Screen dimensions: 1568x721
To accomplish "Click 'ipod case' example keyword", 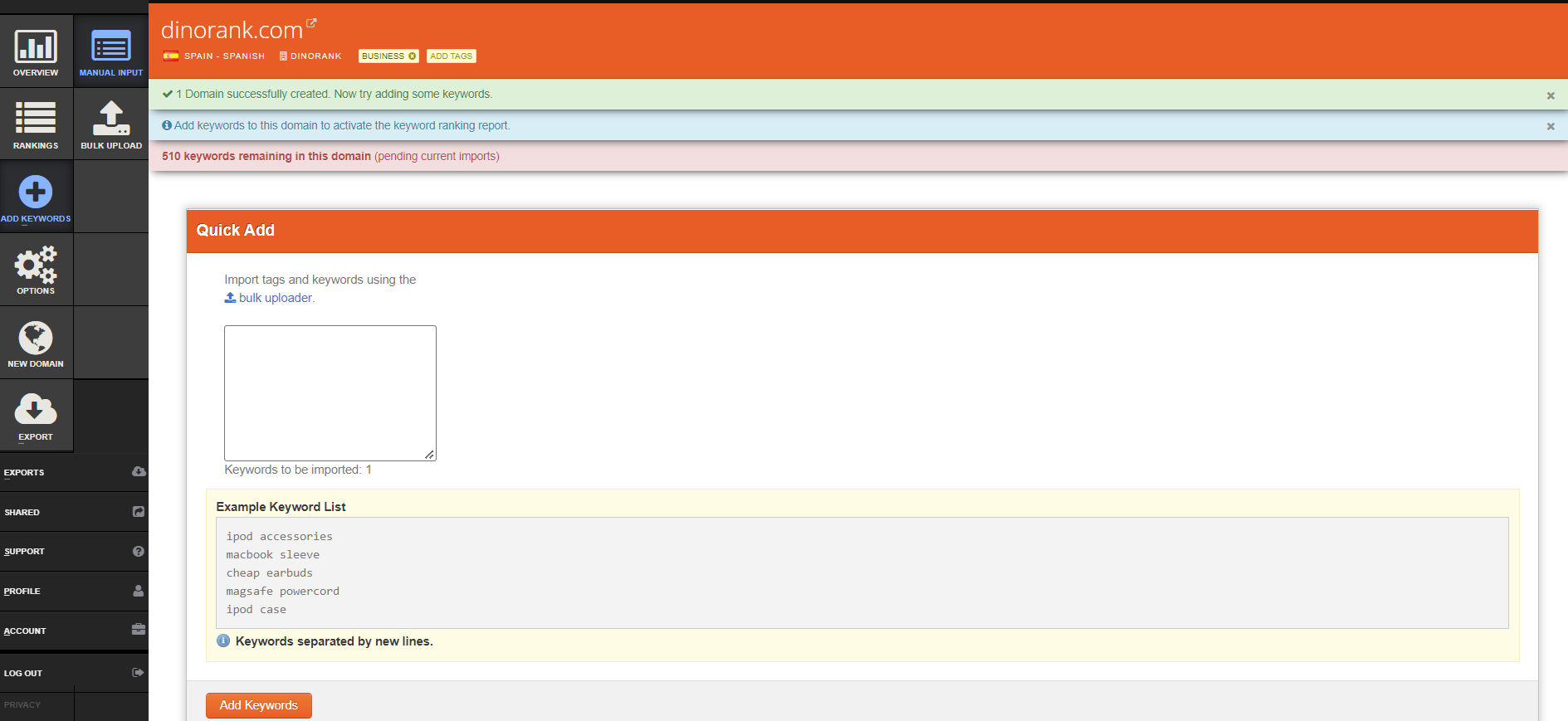I will [256, 610].
